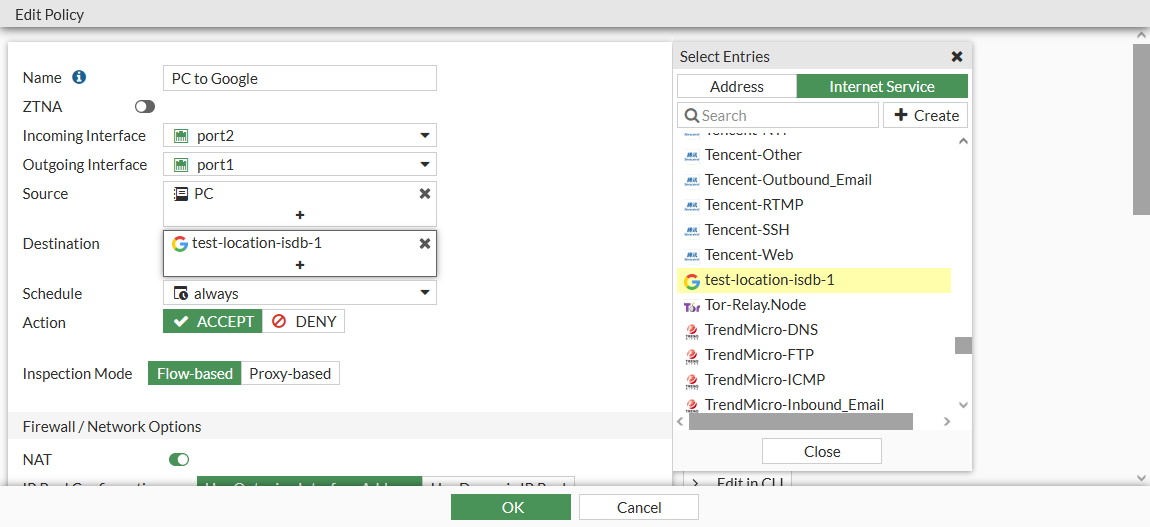The image size is (1150, 527).
Task: Click the main page vertical scrollbar thumb
Action: pyautogui.click(x=1141, y=130)
